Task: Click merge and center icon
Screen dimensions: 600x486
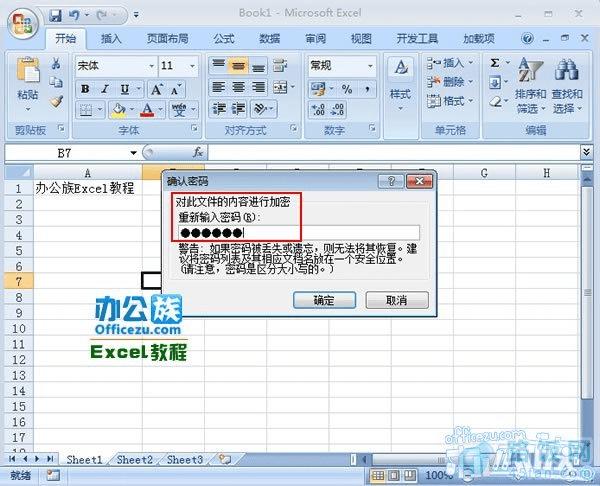Action: click(x=280, y=88)
